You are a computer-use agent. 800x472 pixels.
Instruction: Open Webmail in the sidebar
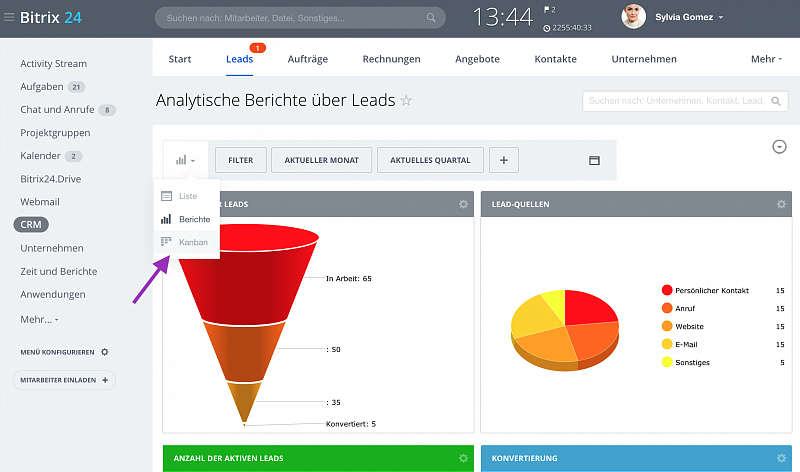click(40, 202)
